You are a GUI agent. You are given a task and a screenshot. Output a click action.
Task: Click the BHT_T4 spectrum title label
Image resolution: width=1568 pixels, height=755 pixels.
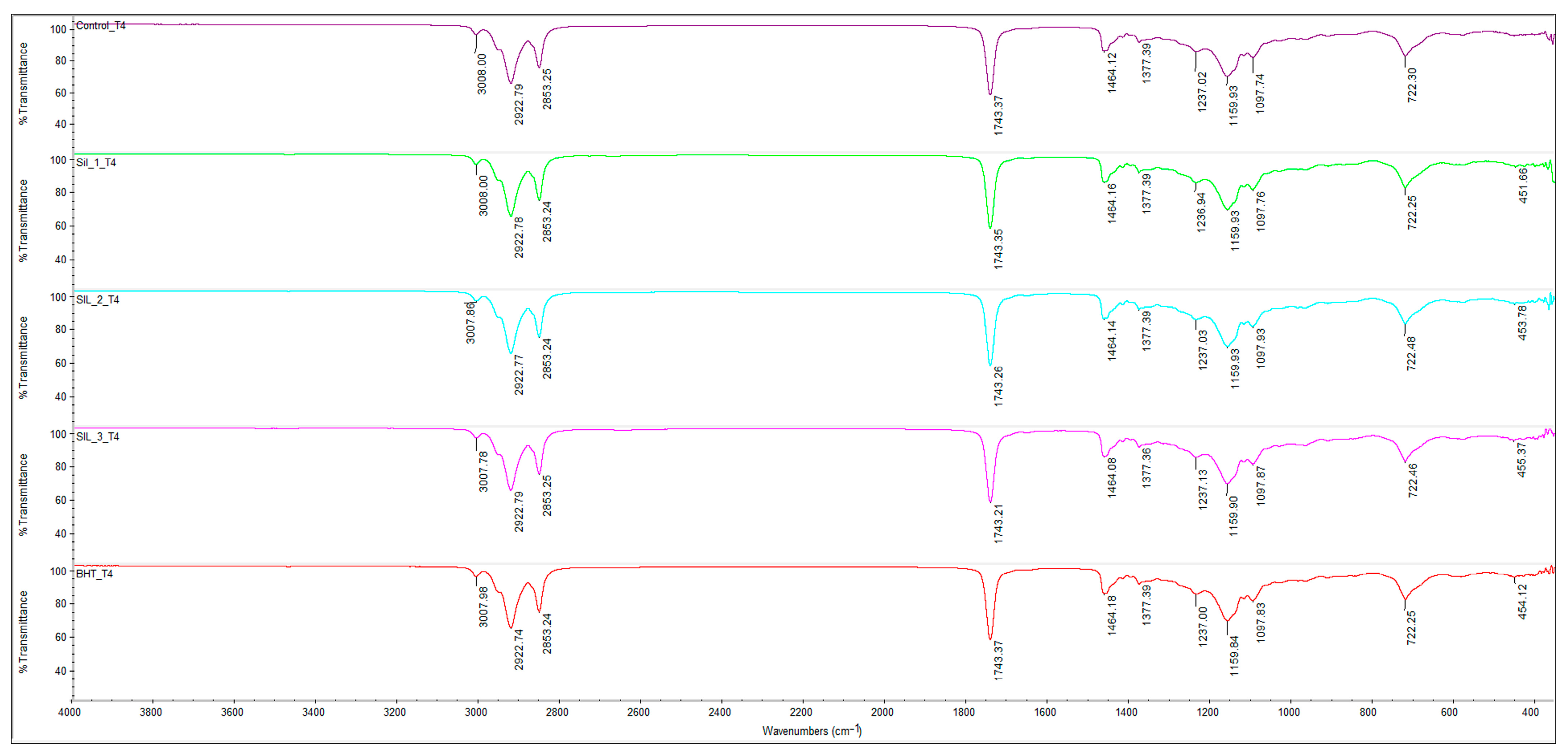tap(94, 573)
